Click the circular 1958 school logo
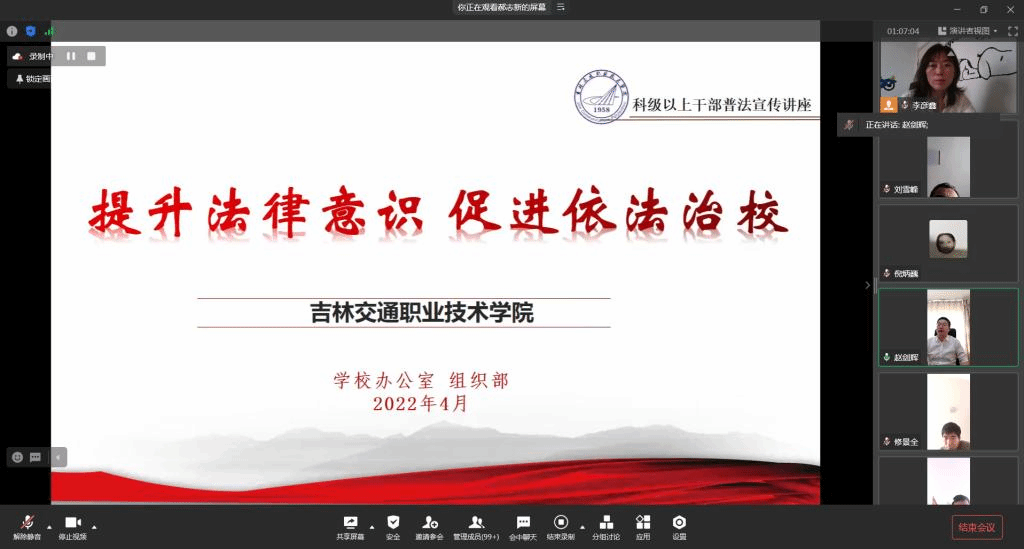This screenshot has width=1024, height=549. click(x=601, y=96)
